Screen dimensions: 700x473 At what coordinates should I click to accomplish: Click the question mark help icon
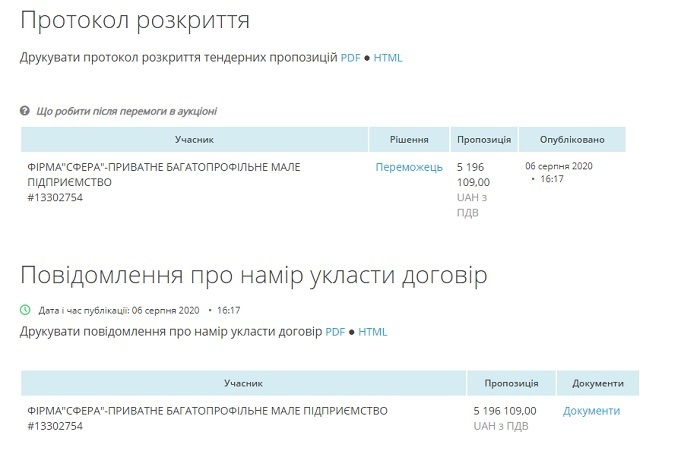[x=25, y=111]
